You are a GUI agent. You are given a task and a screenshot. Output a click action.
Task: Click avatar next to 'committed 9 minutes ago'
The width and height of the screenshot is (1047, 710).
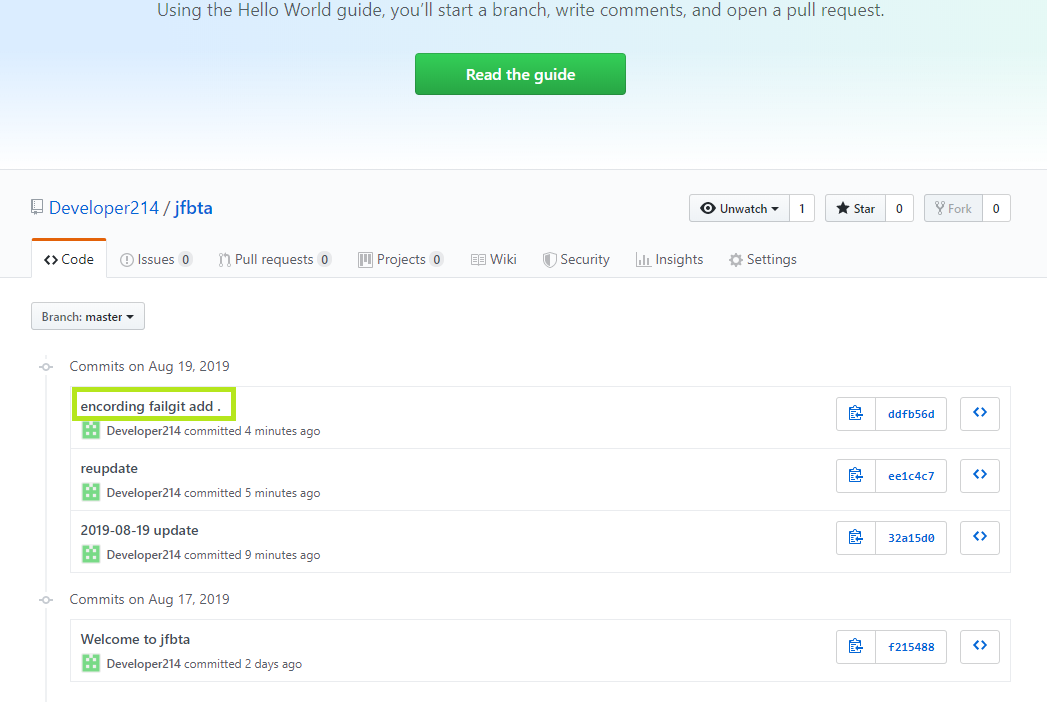[91, 554]
